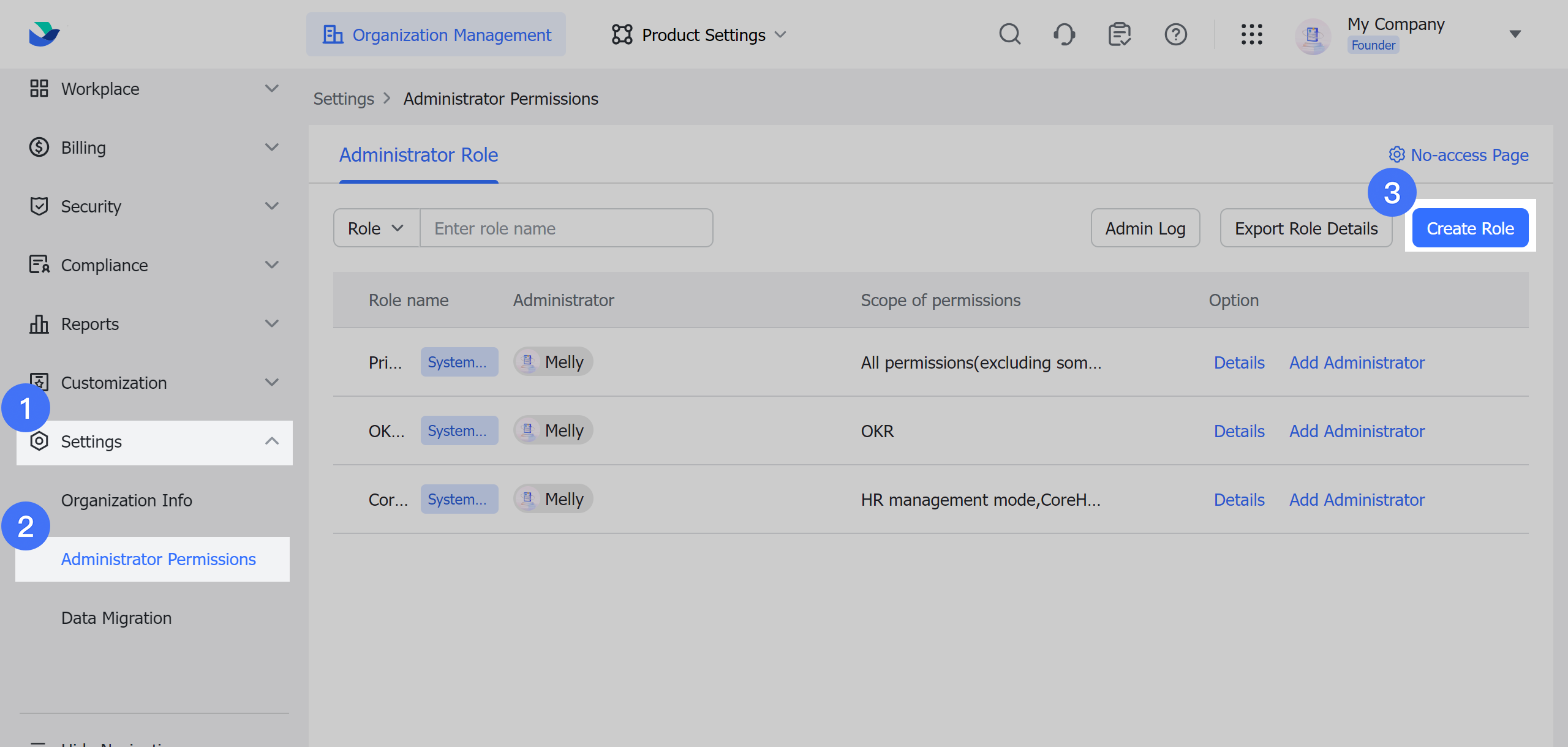Viewport: 1568px width, 747px height.
Task: Select the System tag on OKR role row
Action: point(459,430)
